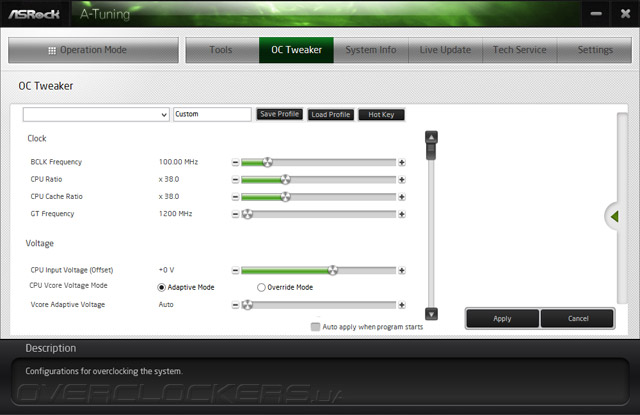Increase CPU Input Voltage offset plus button

tap(402, 270)
